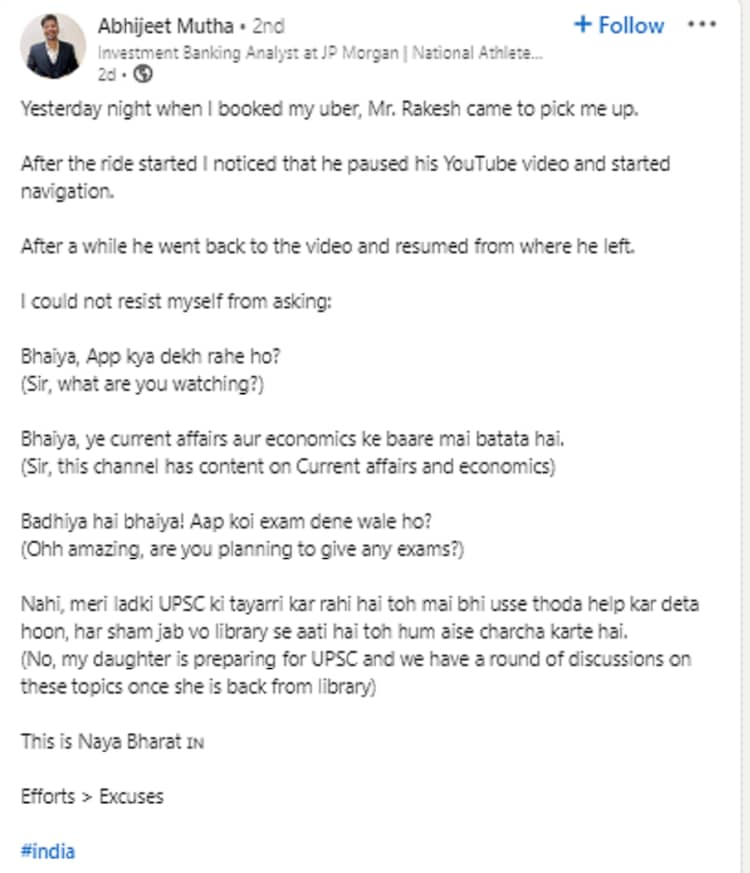The width and height of the screenshot is (750, 873).
Task: Click the #india hashtag
Action: pyautogui.click(x=47, y=851)
